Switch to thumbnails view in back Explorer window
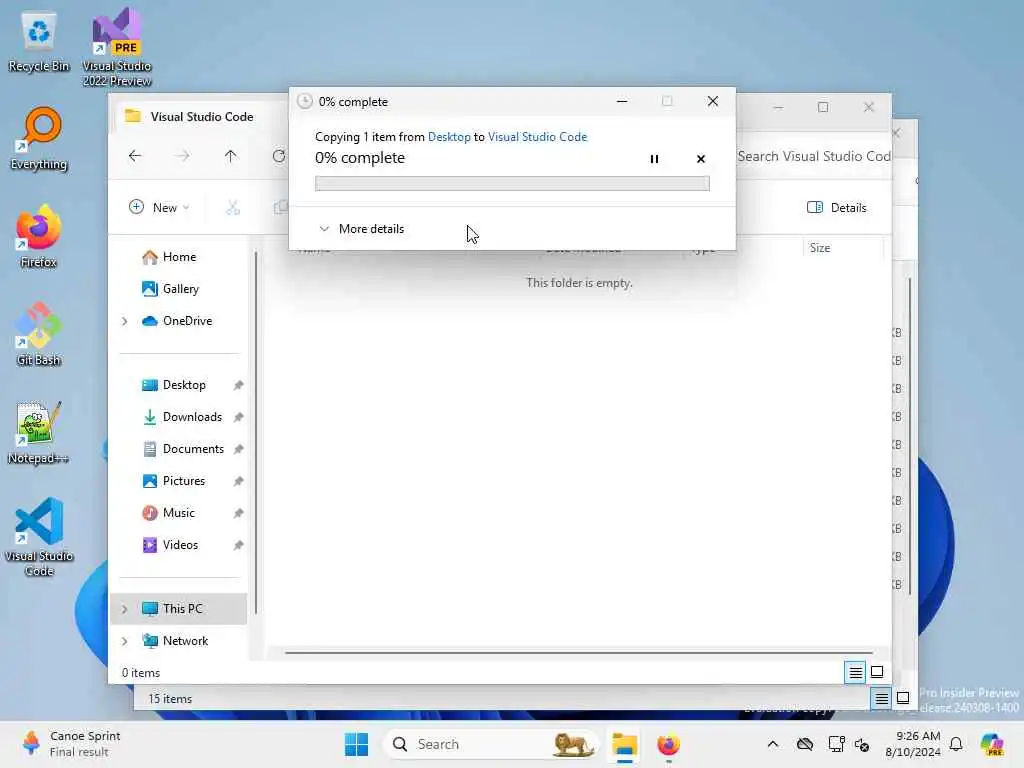 point(903,699)
